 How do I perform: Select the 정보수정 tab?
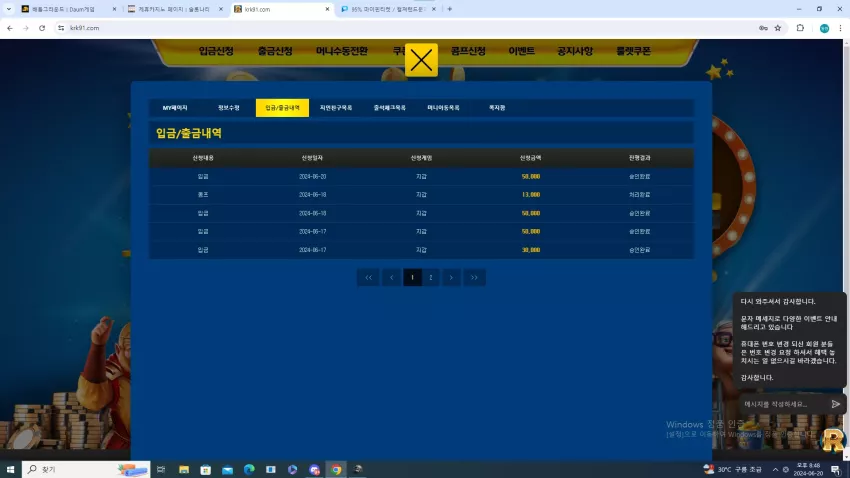click(229, 108)
